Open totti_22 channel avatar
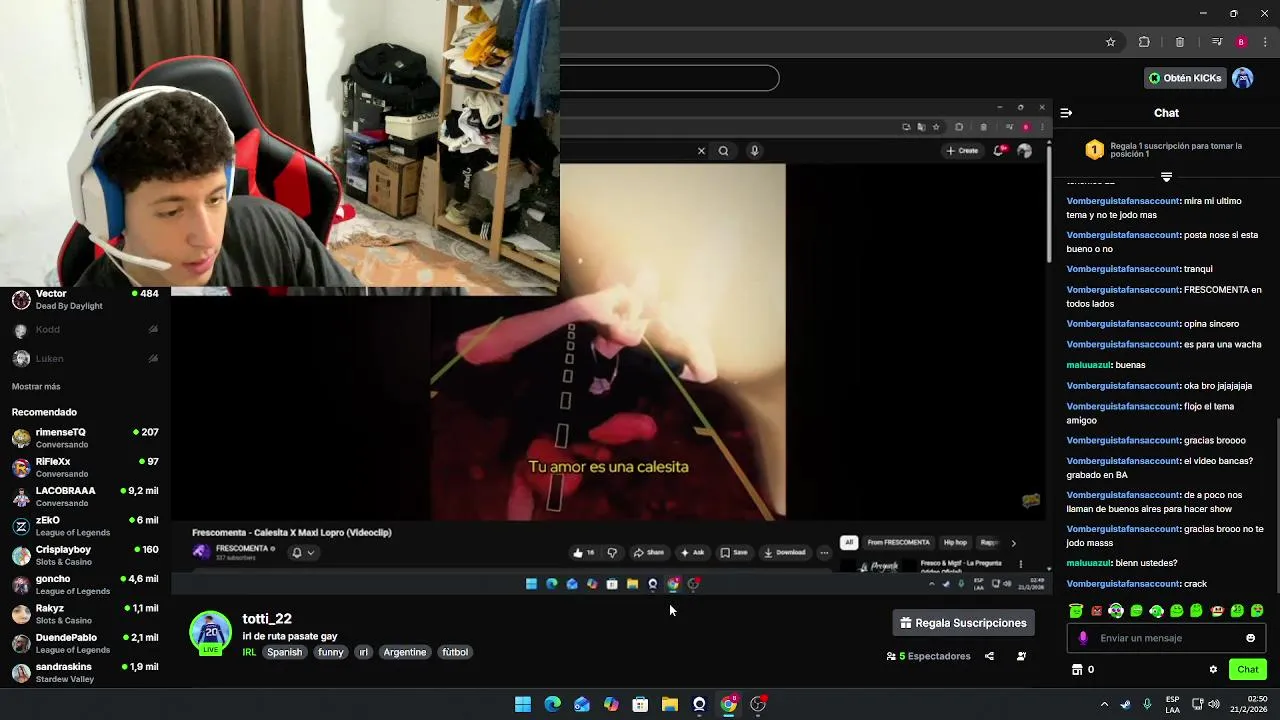 click(x=210, y=632)
